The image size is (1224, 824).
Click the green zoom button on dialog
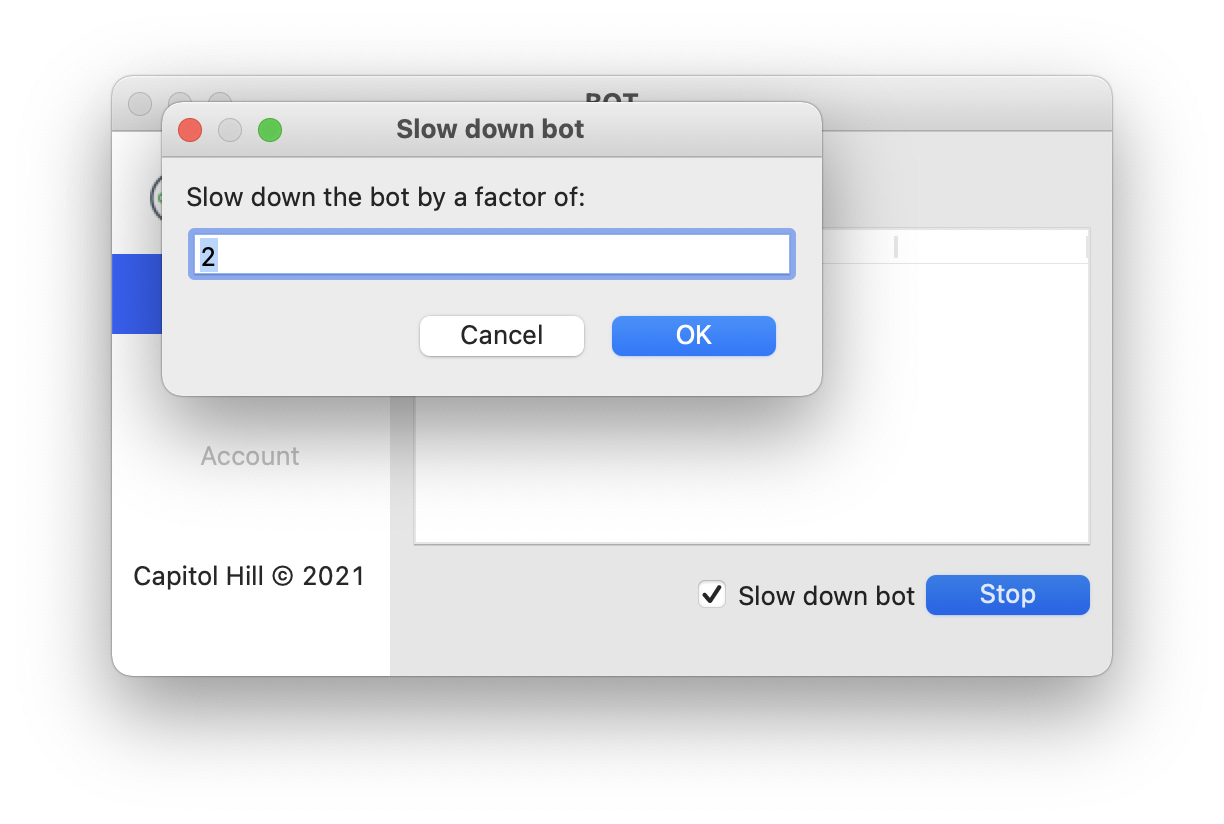point(270,130)
